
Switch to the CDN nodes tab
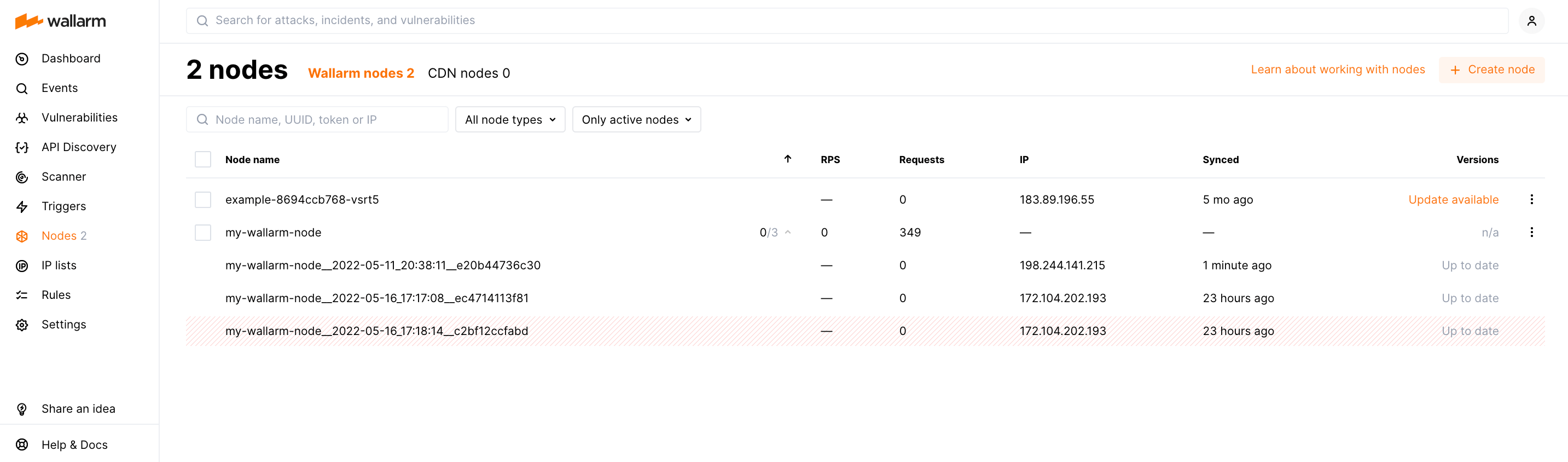click(x=468, y=73)
